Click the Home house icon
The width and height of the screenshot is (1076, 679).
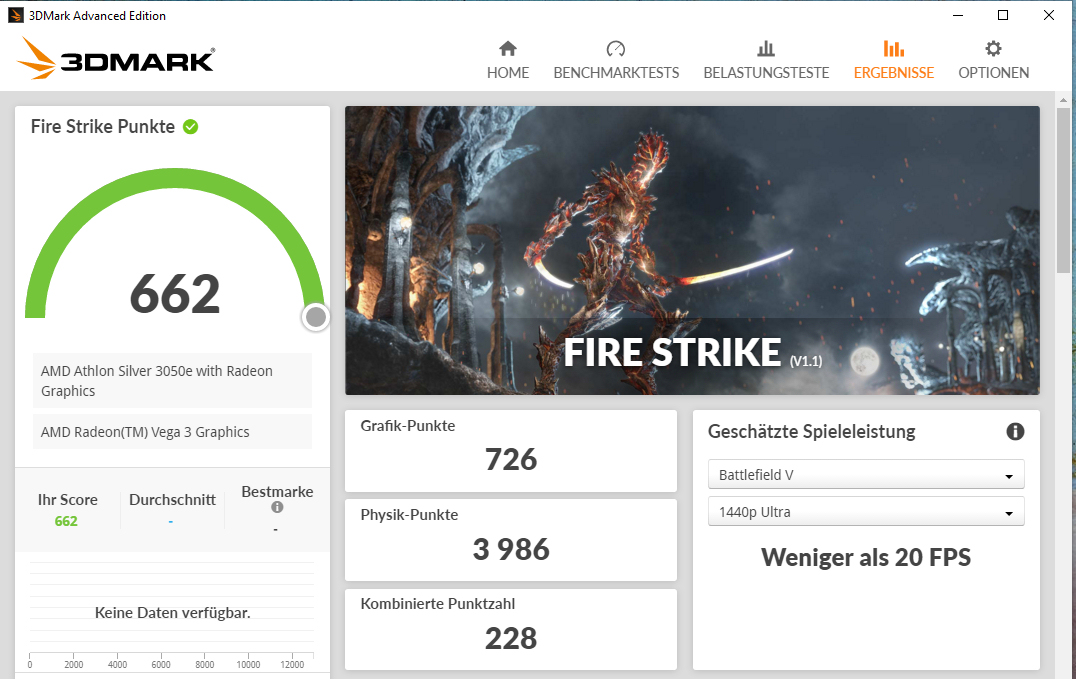tap(508, 48)
